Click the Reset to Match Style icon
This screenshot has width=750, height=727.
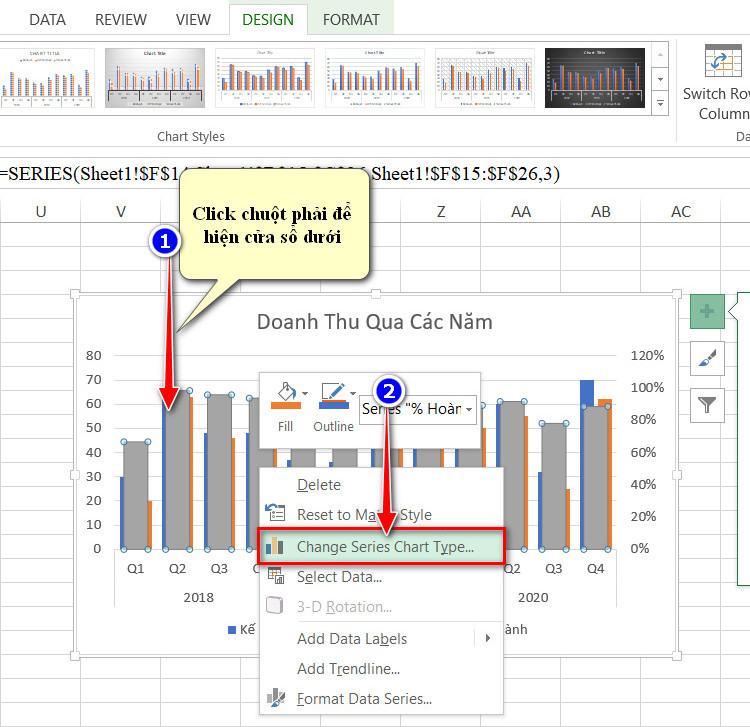[x=276, y=513]
